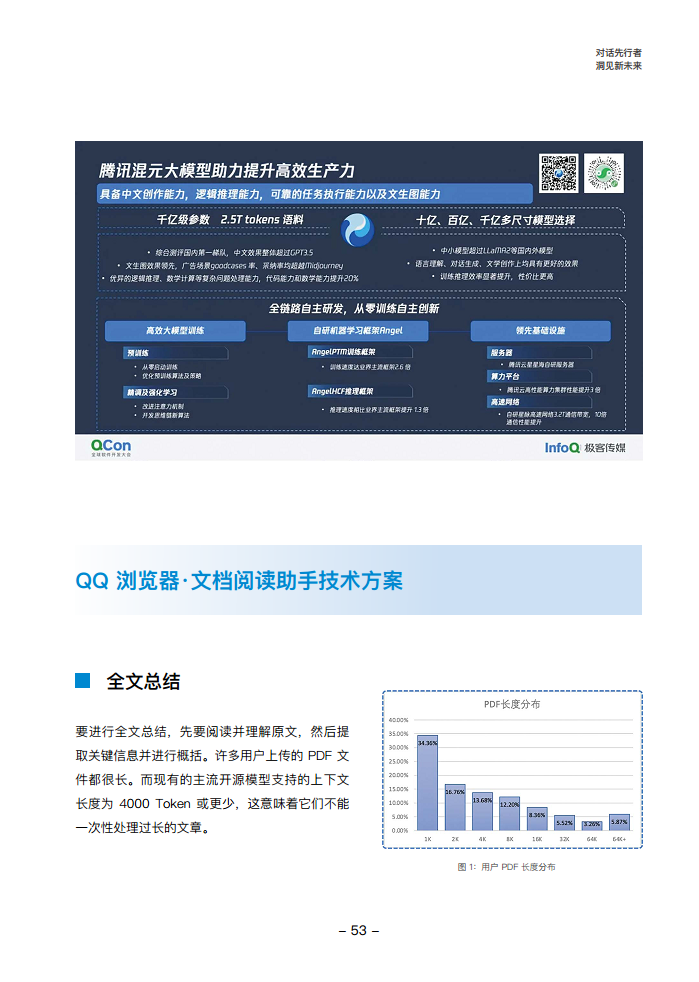Click the 1K x-axis label
The image size is (699, 982).
(x=428, y=839)
